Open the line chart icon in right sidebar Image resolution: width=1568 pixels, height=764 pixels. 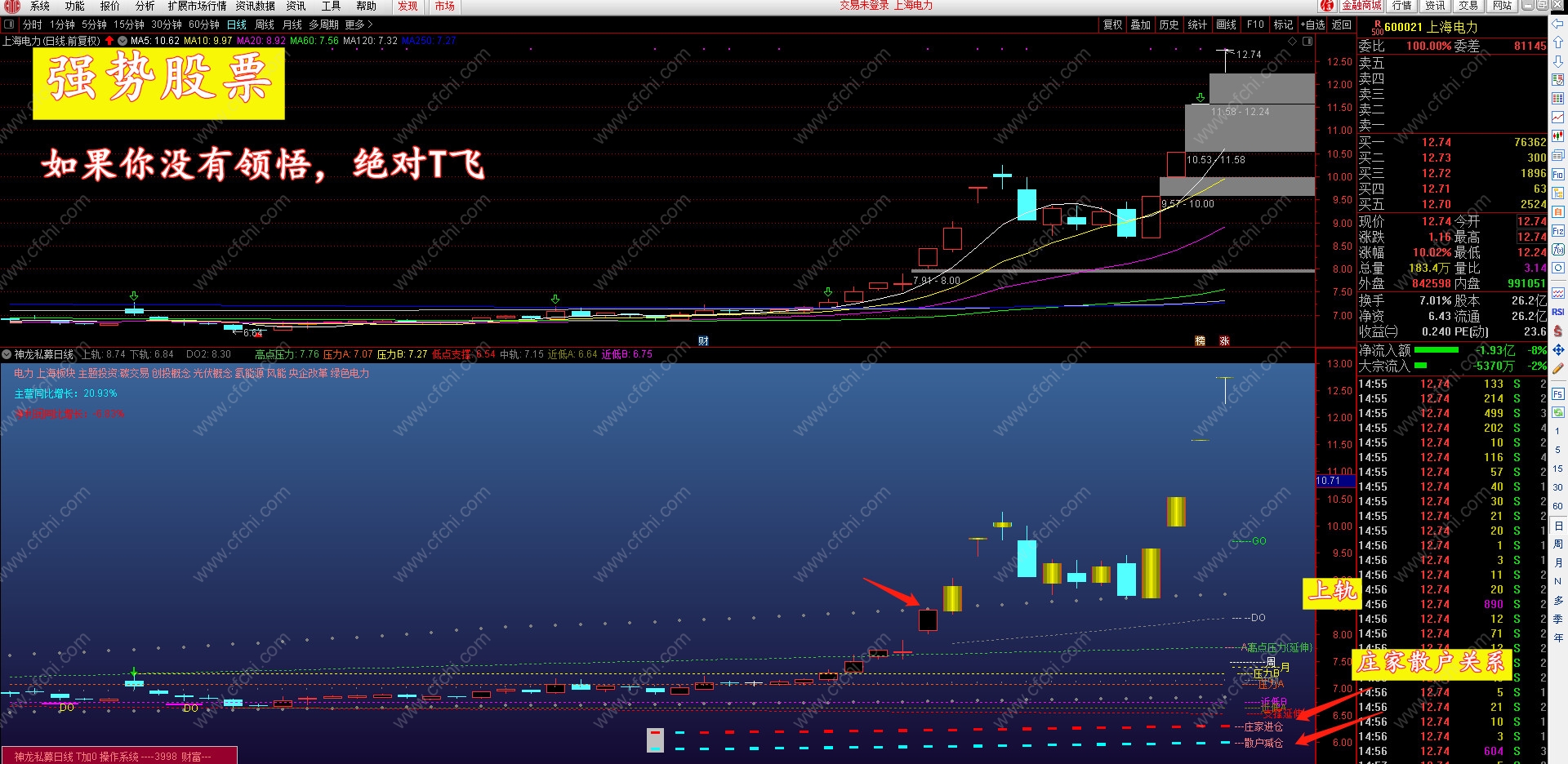pyautogui.click(x=1558, y=118)
